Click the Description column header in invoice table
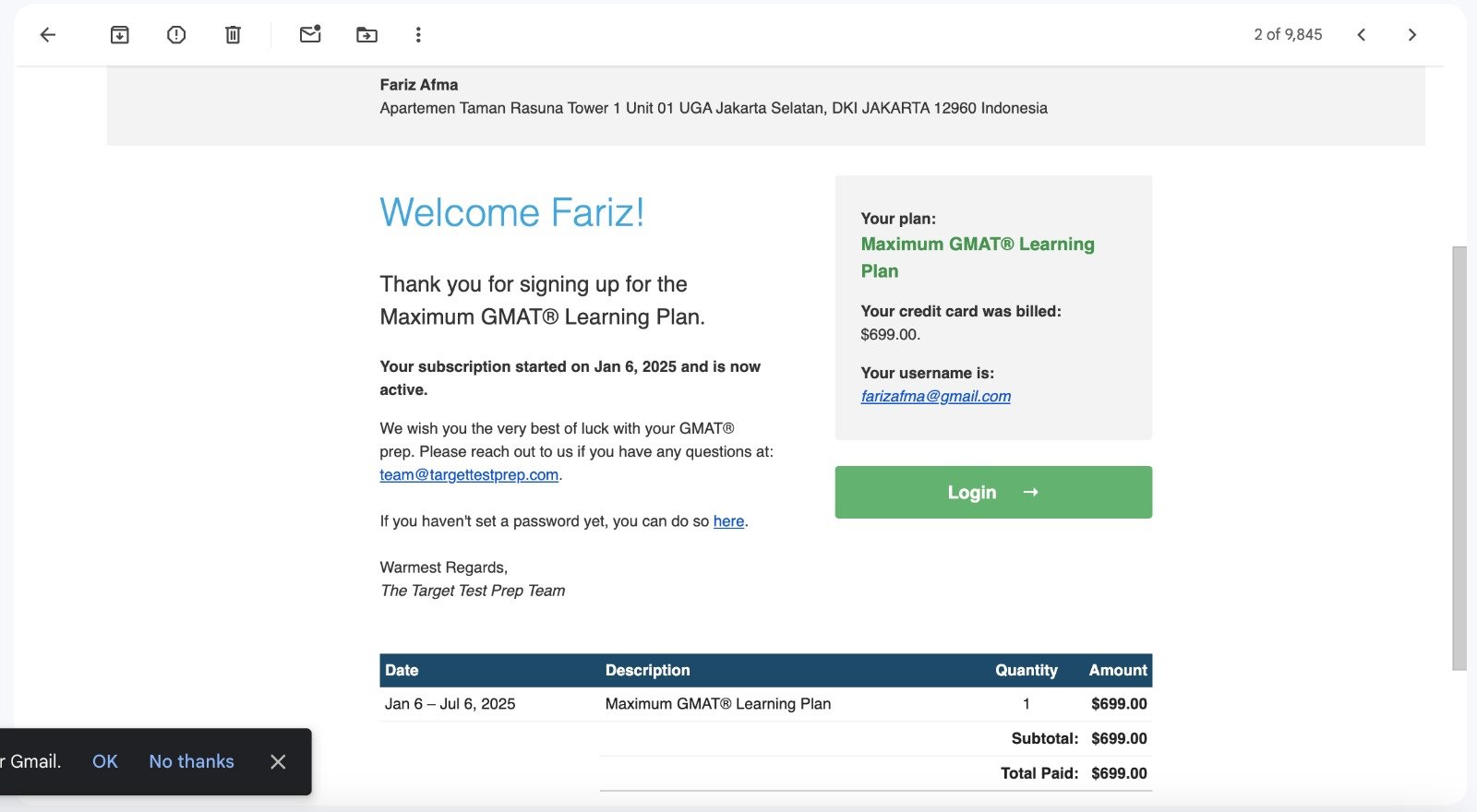Screen dimensions: 1477x812 (647, 671)
